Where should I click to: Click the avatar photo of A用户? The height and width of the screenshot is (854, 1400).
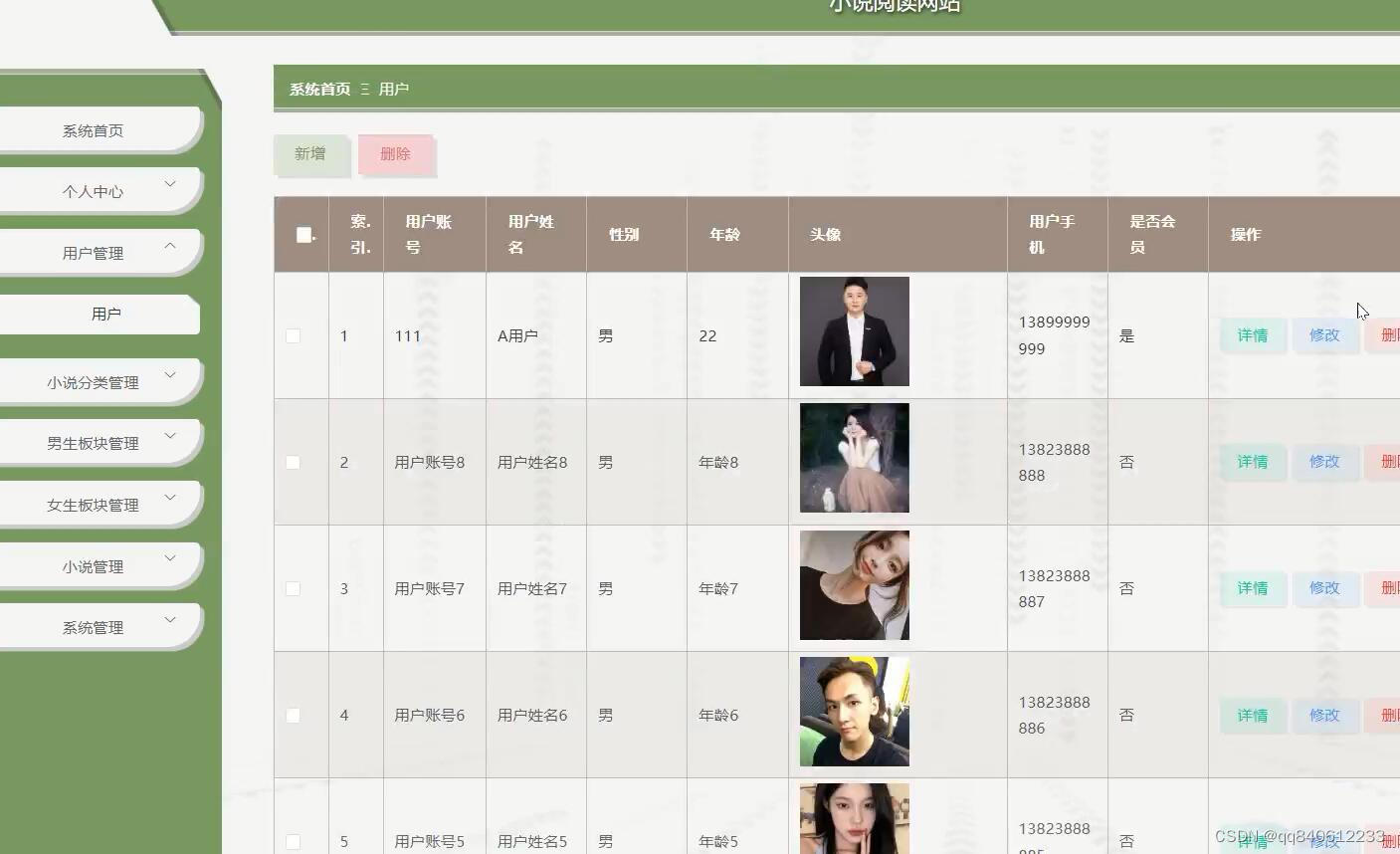pyautogui.click(x=855, y=331)
